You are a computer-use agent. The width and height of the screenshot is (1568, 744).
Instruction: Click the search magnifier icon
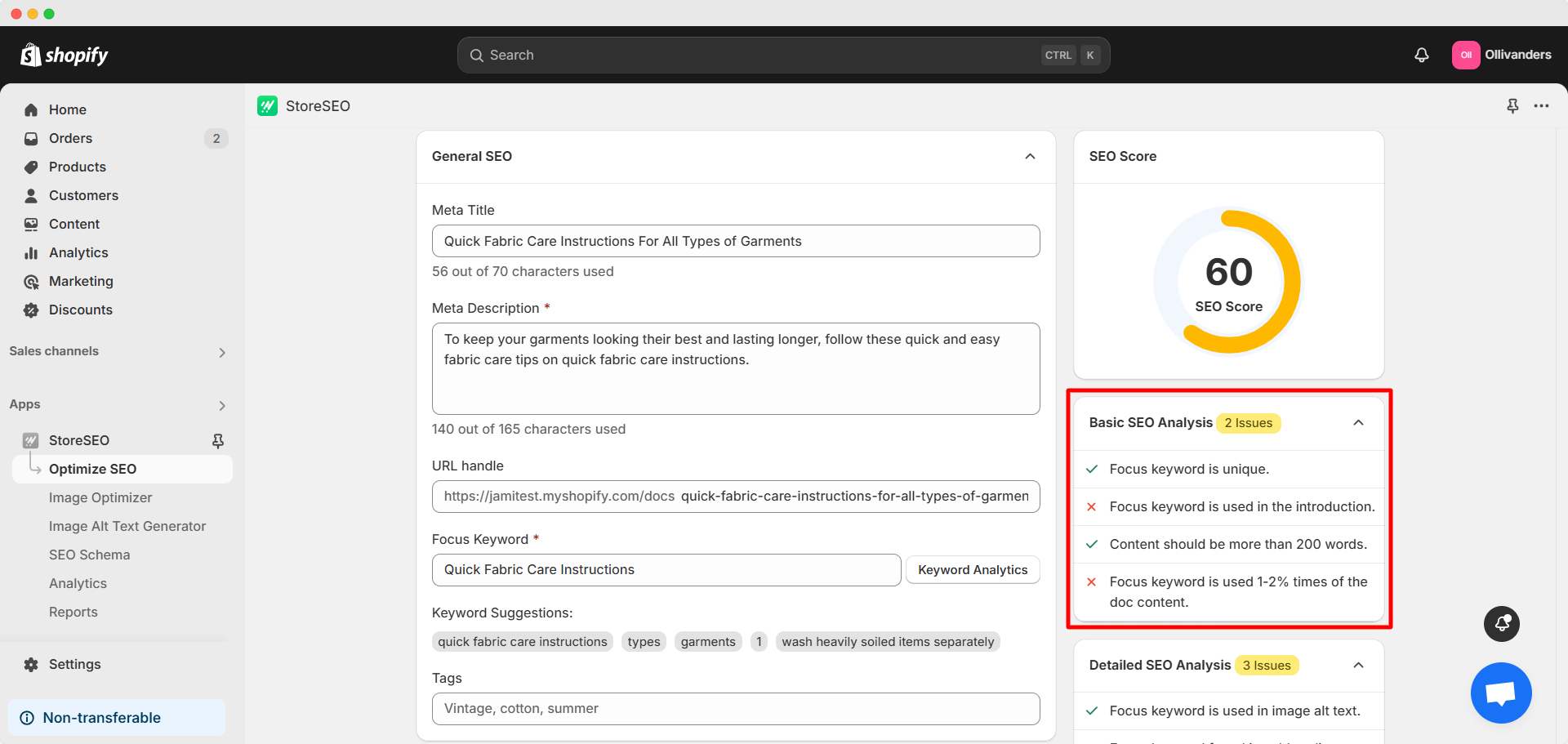[477, 55]
